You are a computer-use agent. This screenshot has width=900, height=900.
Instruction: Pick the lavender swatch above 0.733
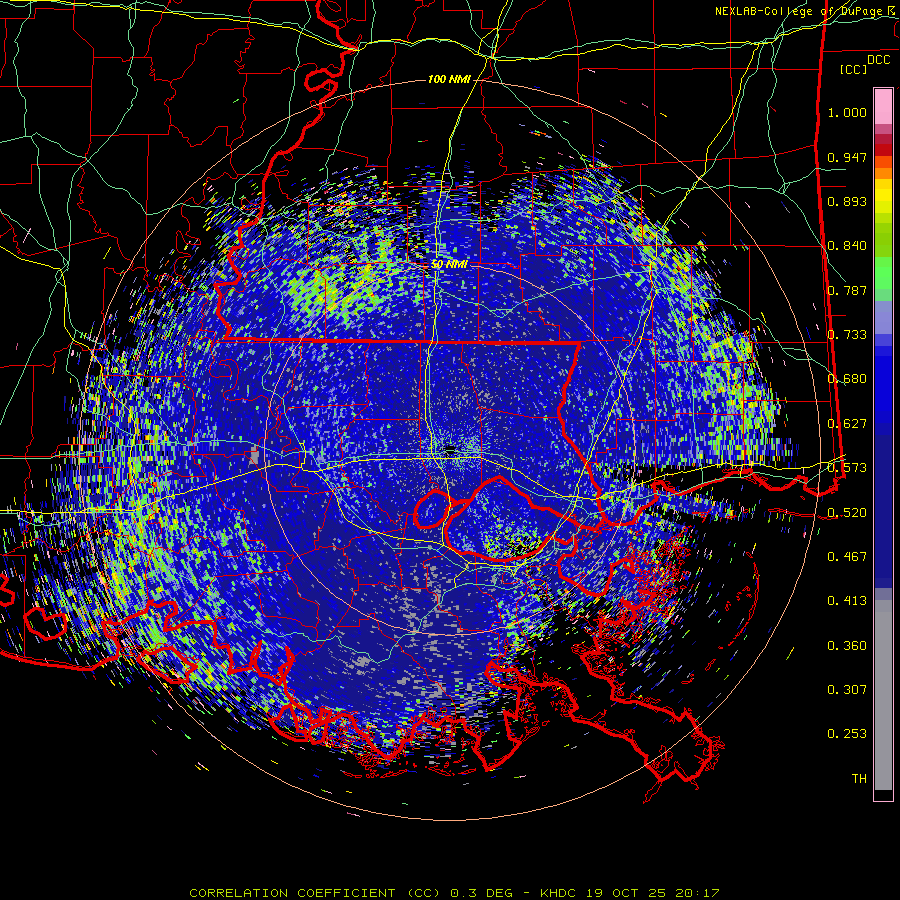coord(883,318)
